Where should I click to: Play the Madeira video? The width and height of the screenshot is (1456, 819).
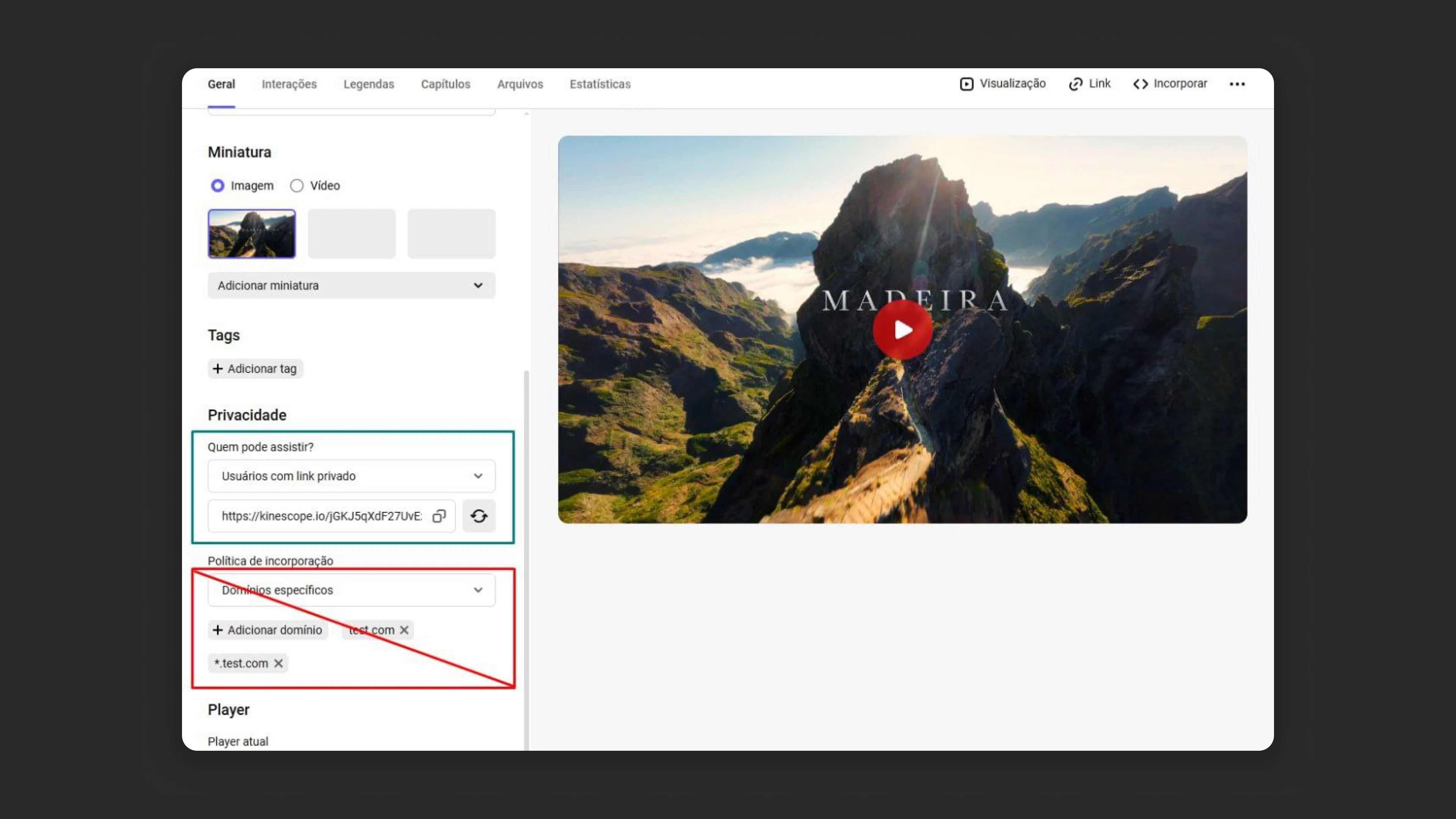tap(902, 329)
